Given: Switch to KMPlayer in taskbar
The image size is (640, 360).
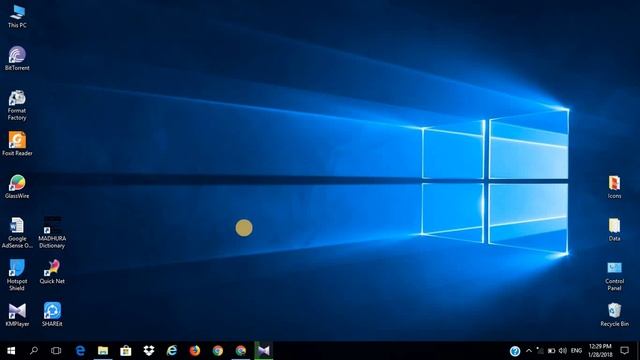Looking at the screenshot, I should [264, 351].
